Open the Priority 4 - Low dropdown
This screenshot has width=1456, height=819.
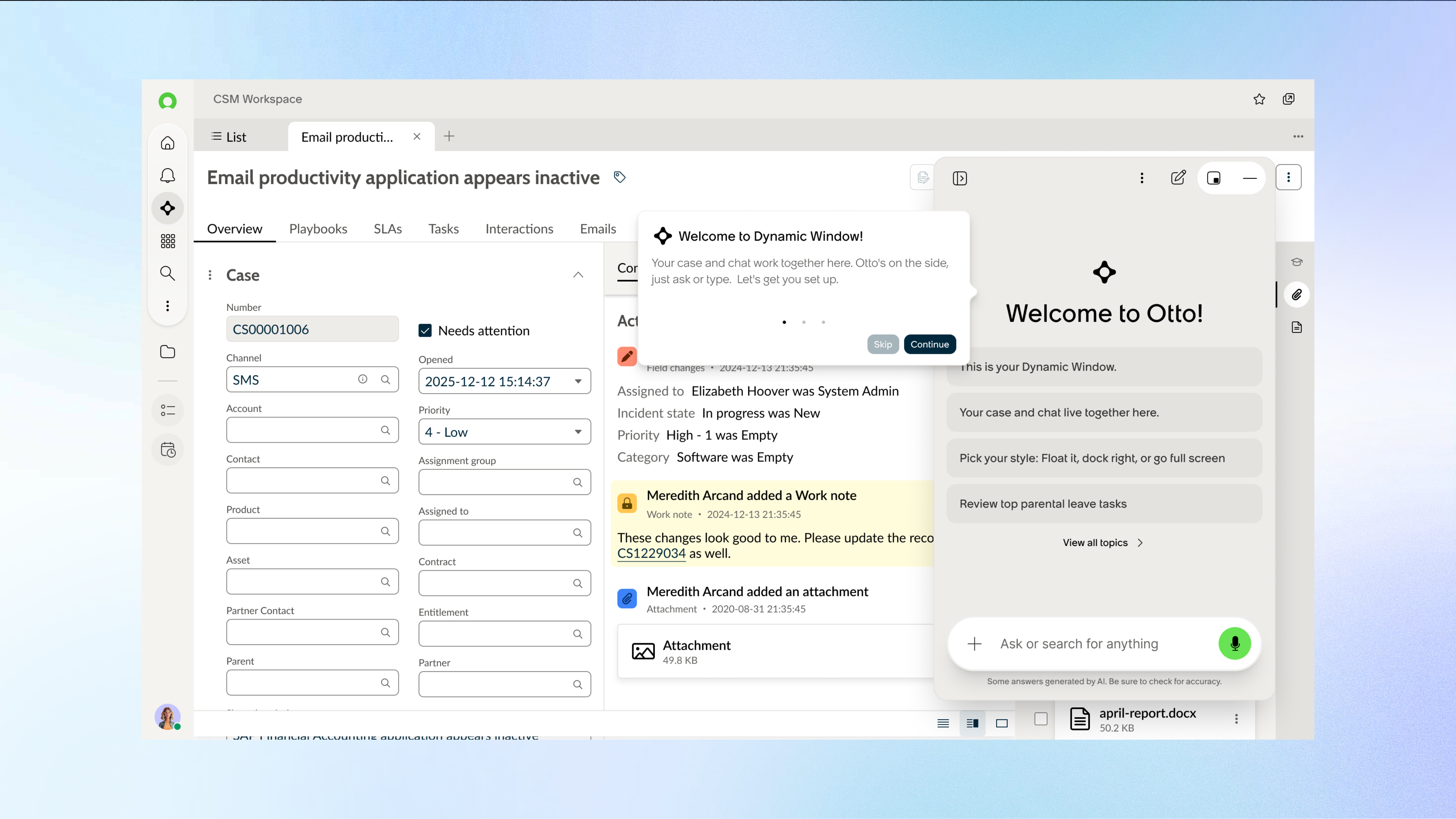point(504,432)
